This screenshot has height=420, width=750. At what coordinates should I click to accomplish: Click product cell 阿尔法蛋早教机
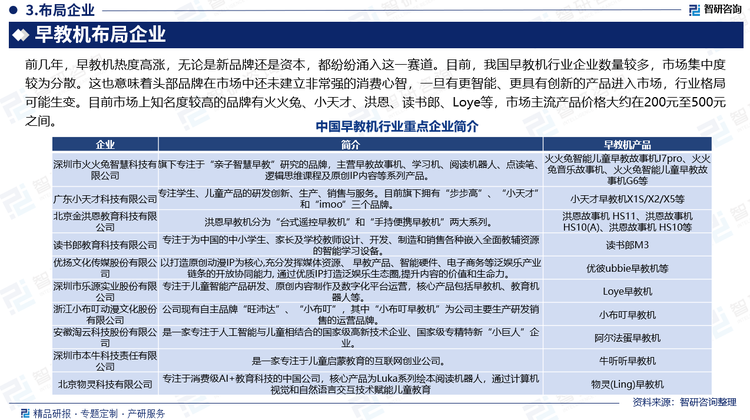click(627, 337)
